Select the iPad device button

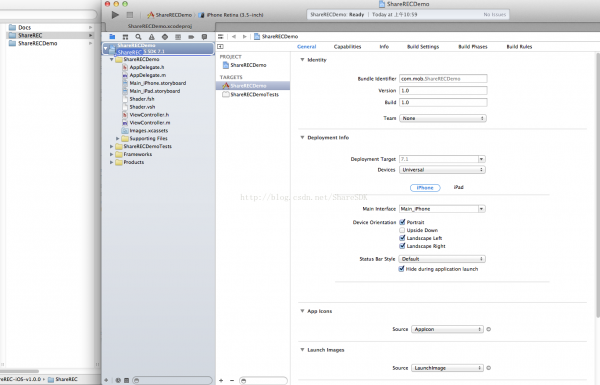coord(458,187)
